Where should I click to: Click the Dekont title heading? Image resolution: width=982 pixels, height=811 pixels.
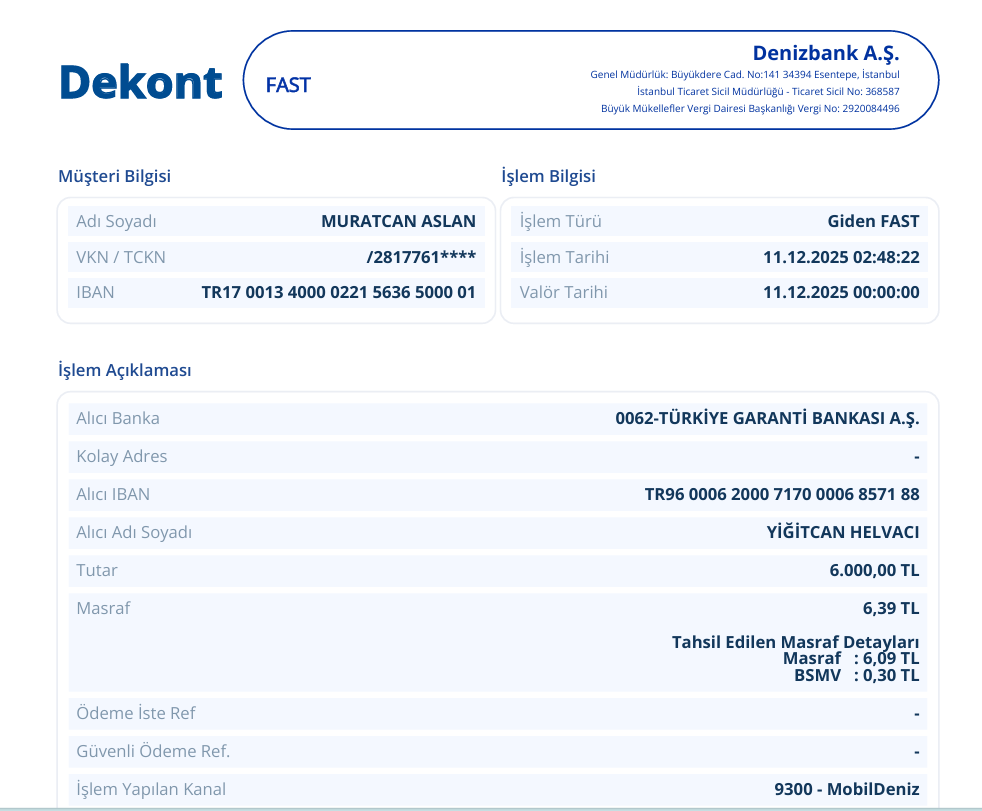click(141, 82)
